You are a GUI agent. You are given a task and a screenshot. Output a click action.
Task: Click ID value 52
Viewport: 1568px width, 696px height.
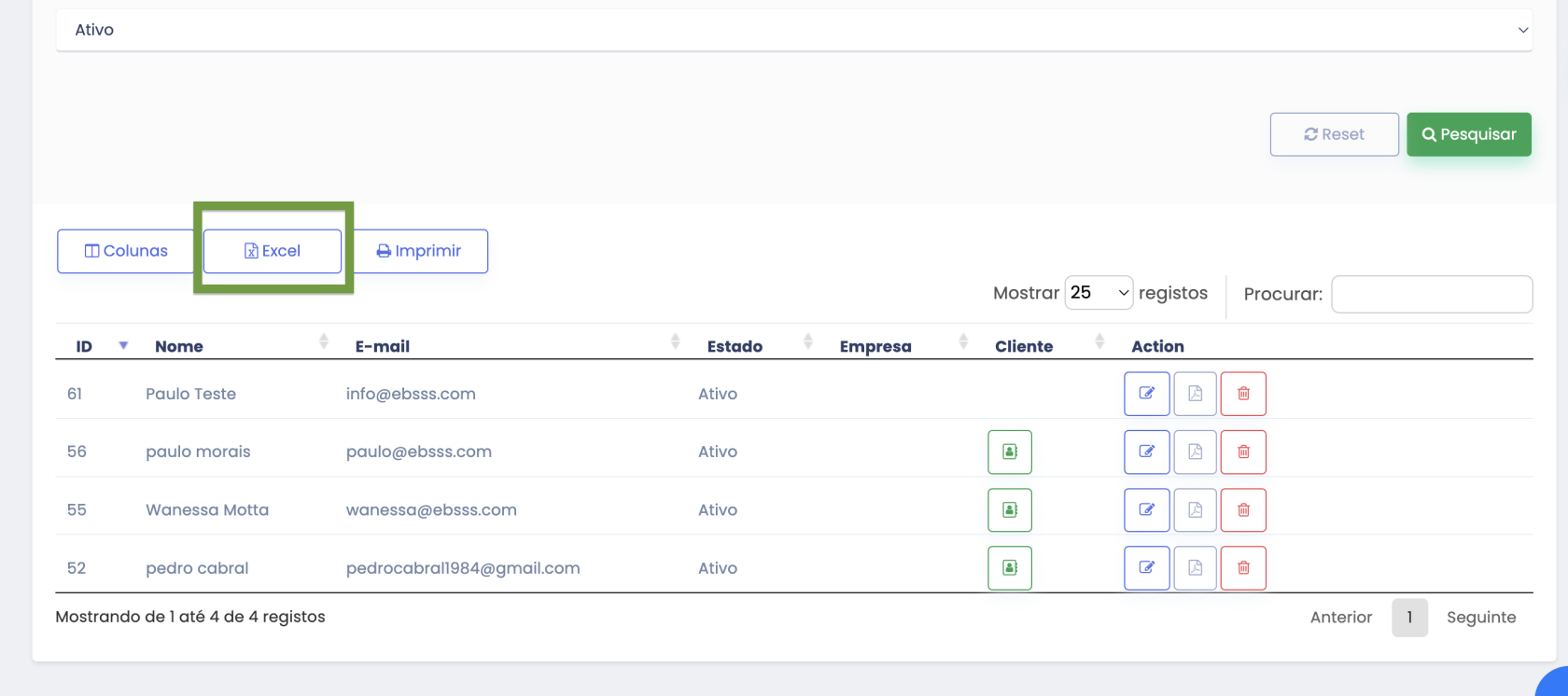pyautogui.click(x=77, y=568)
